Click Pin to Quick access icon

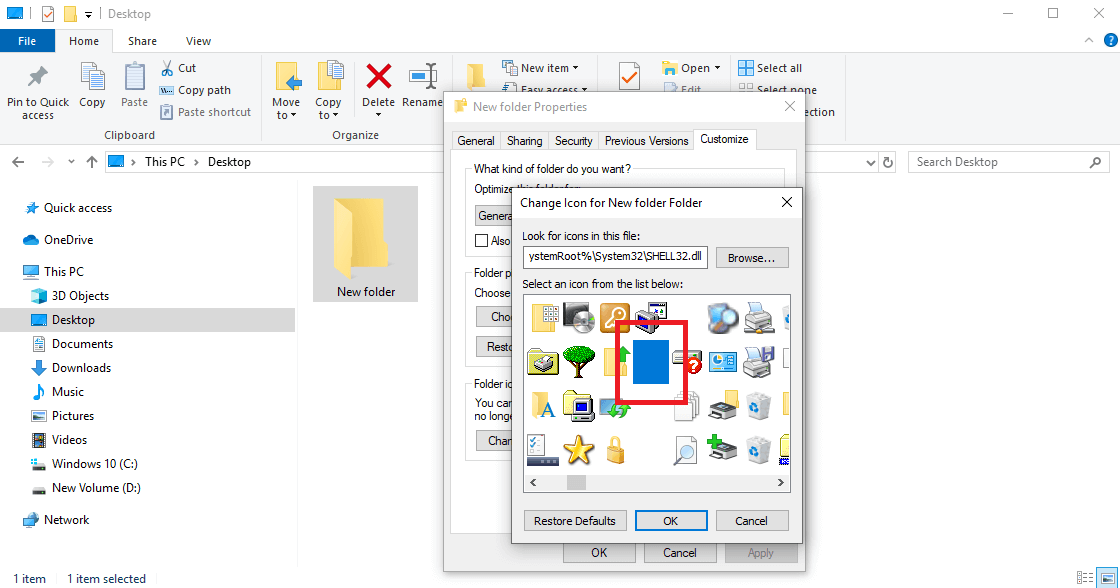pos(37,76)
